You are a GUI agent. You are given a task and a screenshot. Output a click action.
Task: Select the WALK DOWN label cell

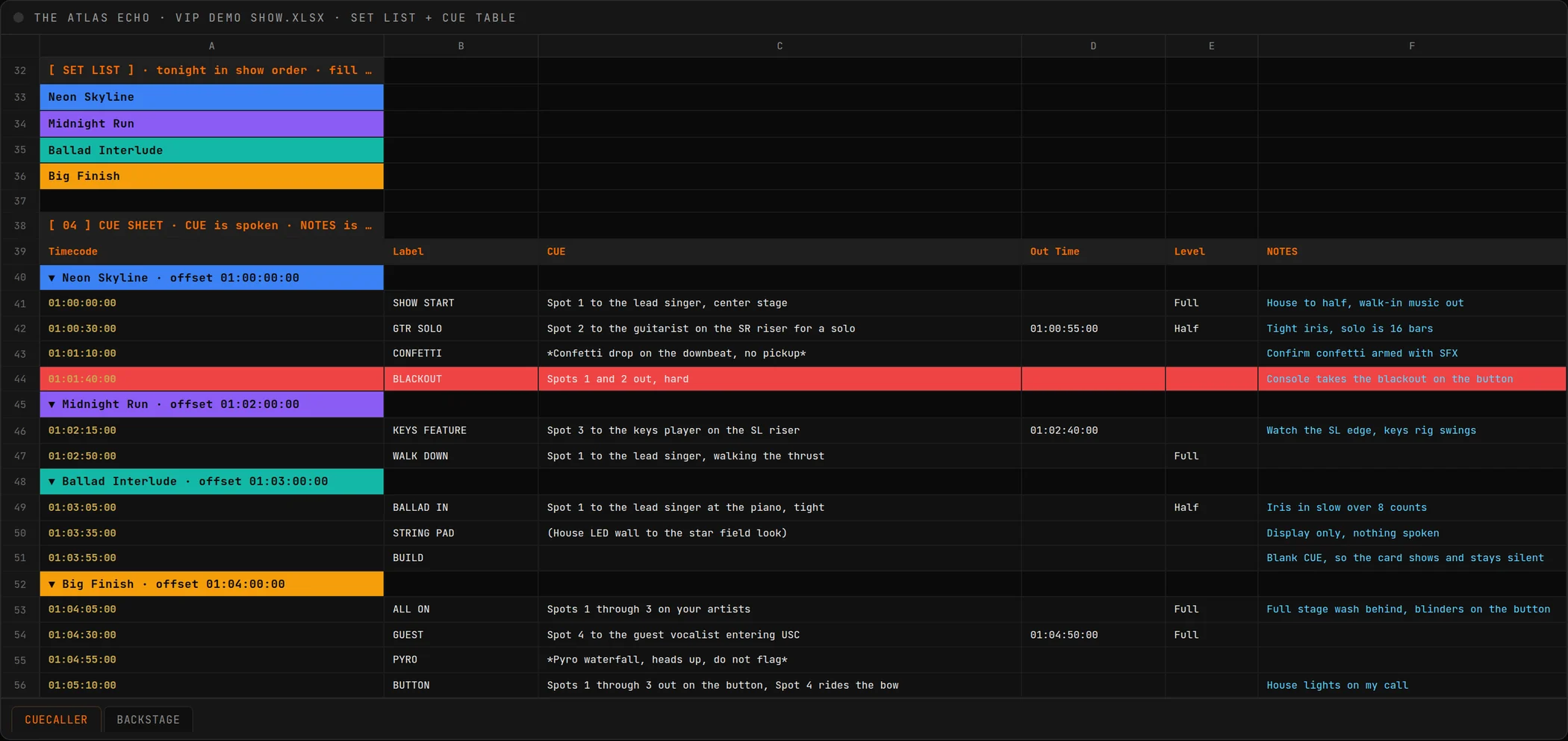click(x=461, y=456)
